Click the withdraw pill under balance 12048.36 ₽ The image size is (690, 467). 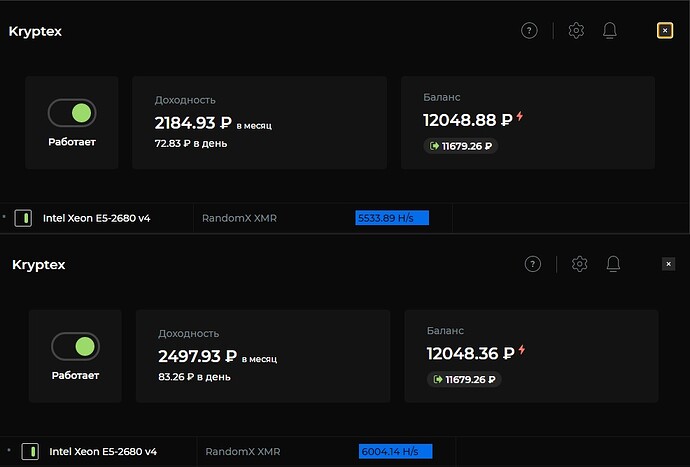(x=464, y=379)
